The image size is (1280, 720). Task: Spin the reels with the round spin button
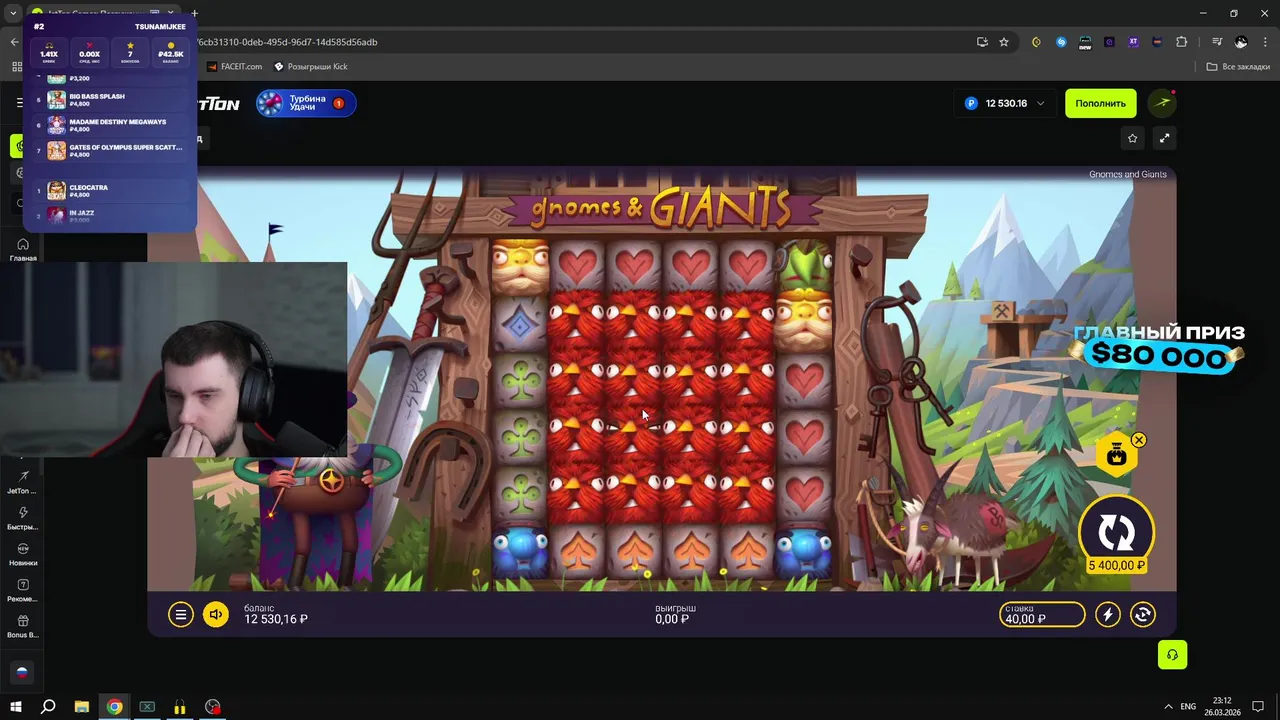[1116, 531]
